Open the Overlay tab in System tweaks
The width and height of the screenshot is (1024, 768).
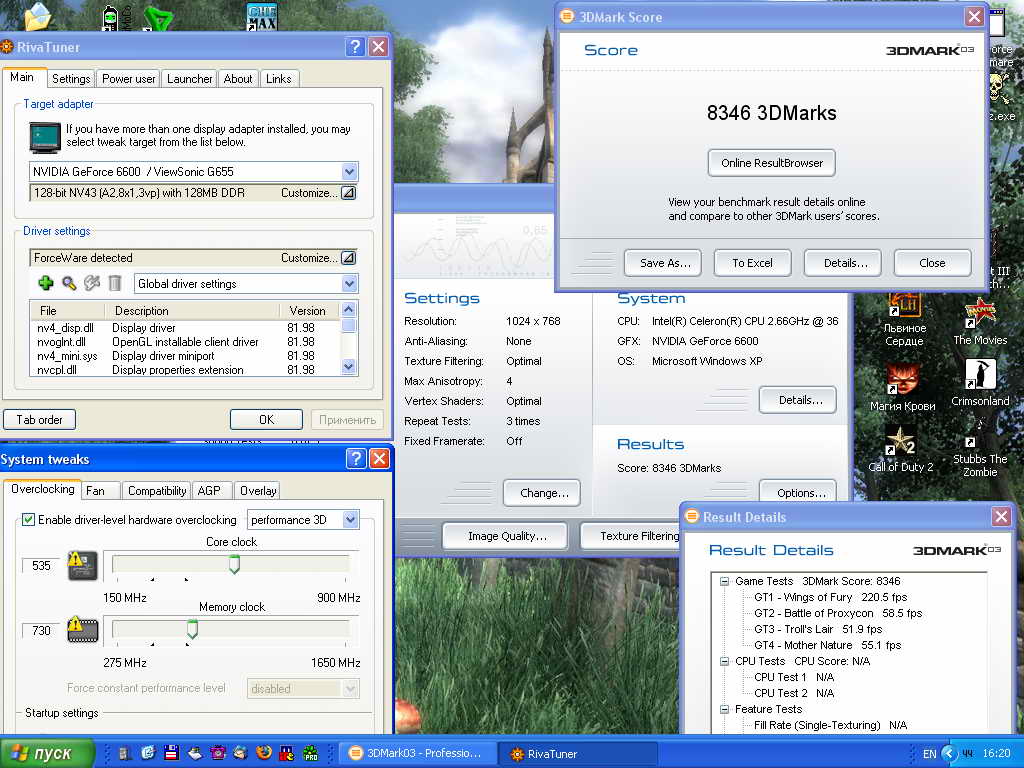coord(258,490)
